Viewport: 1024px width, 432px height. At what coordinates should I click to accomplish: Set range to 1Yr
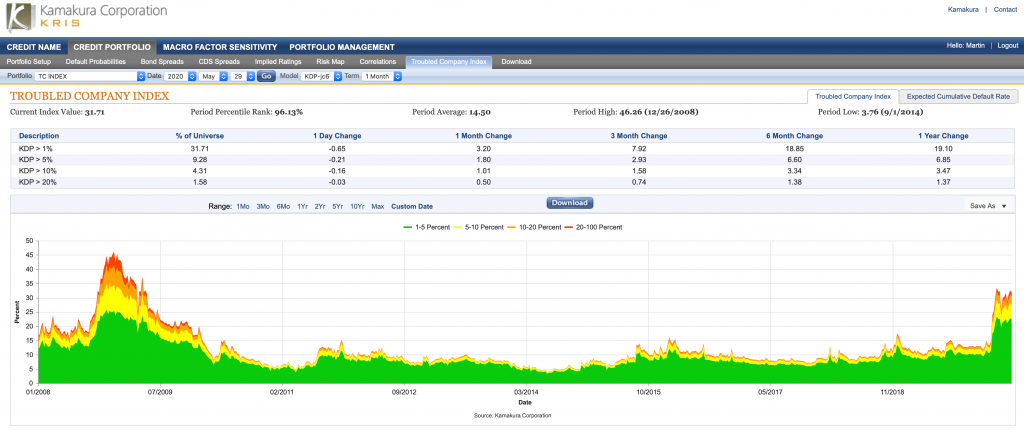coord(302,206)
